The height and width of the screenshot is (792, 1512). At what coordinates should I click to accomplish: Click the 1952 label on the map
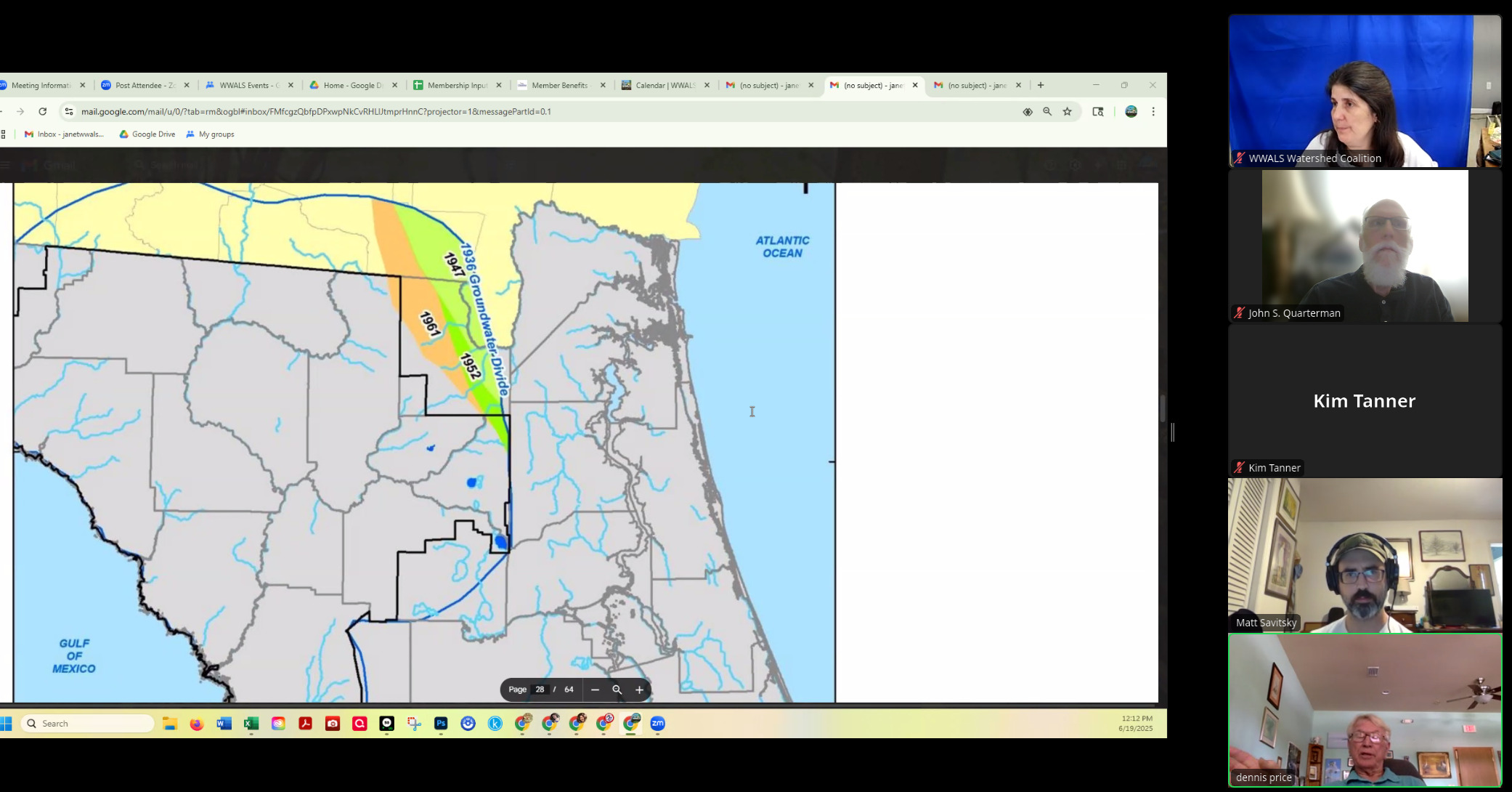coord(471,366)
